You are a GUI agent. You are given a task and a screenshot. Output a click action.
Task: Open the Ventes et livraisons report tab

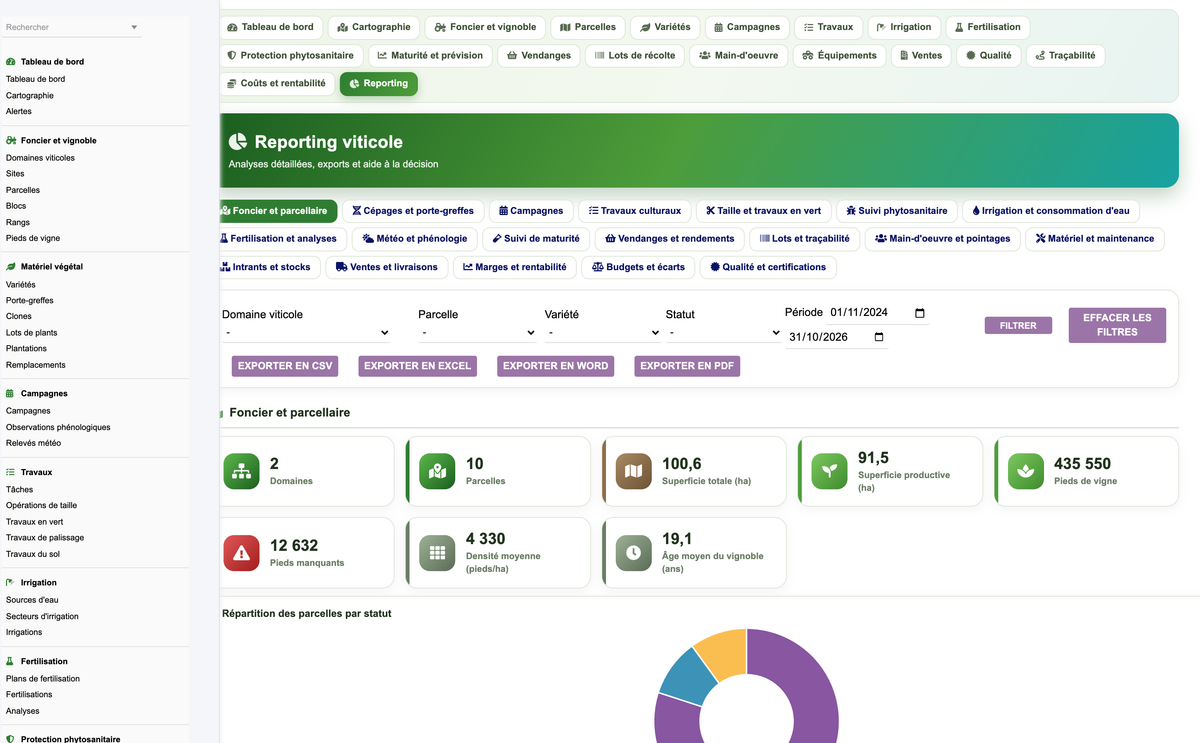tap(387, 267)
